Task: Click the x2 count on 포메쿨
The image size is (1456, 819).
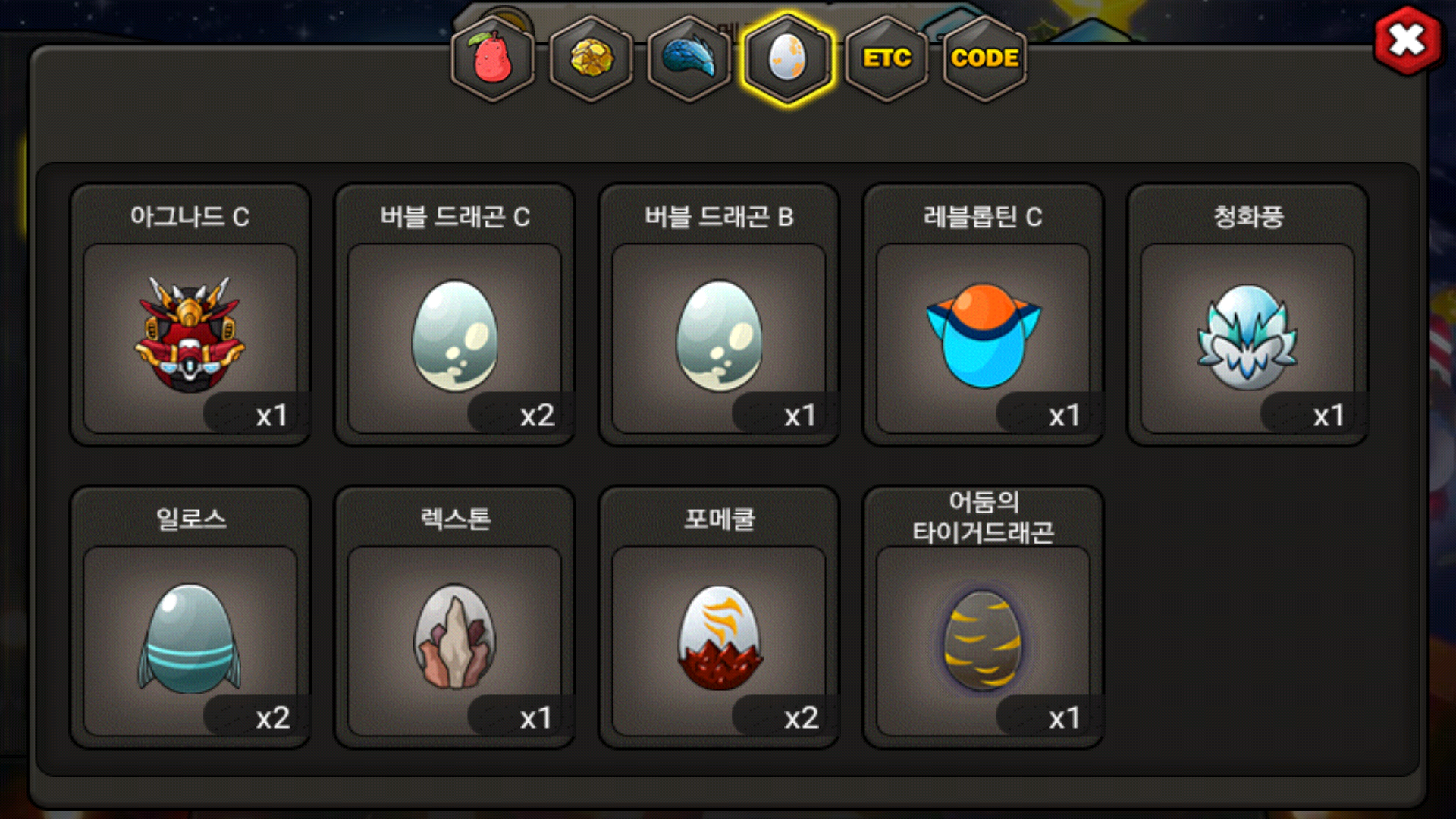Action: tap(802, 717)
